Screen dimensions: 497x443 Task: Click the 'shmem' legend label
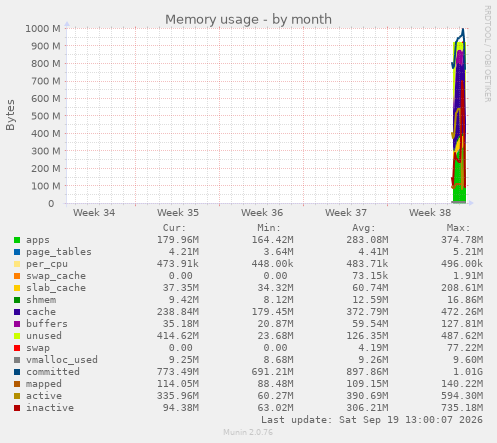pyautogui.click(x=41, y=300)
